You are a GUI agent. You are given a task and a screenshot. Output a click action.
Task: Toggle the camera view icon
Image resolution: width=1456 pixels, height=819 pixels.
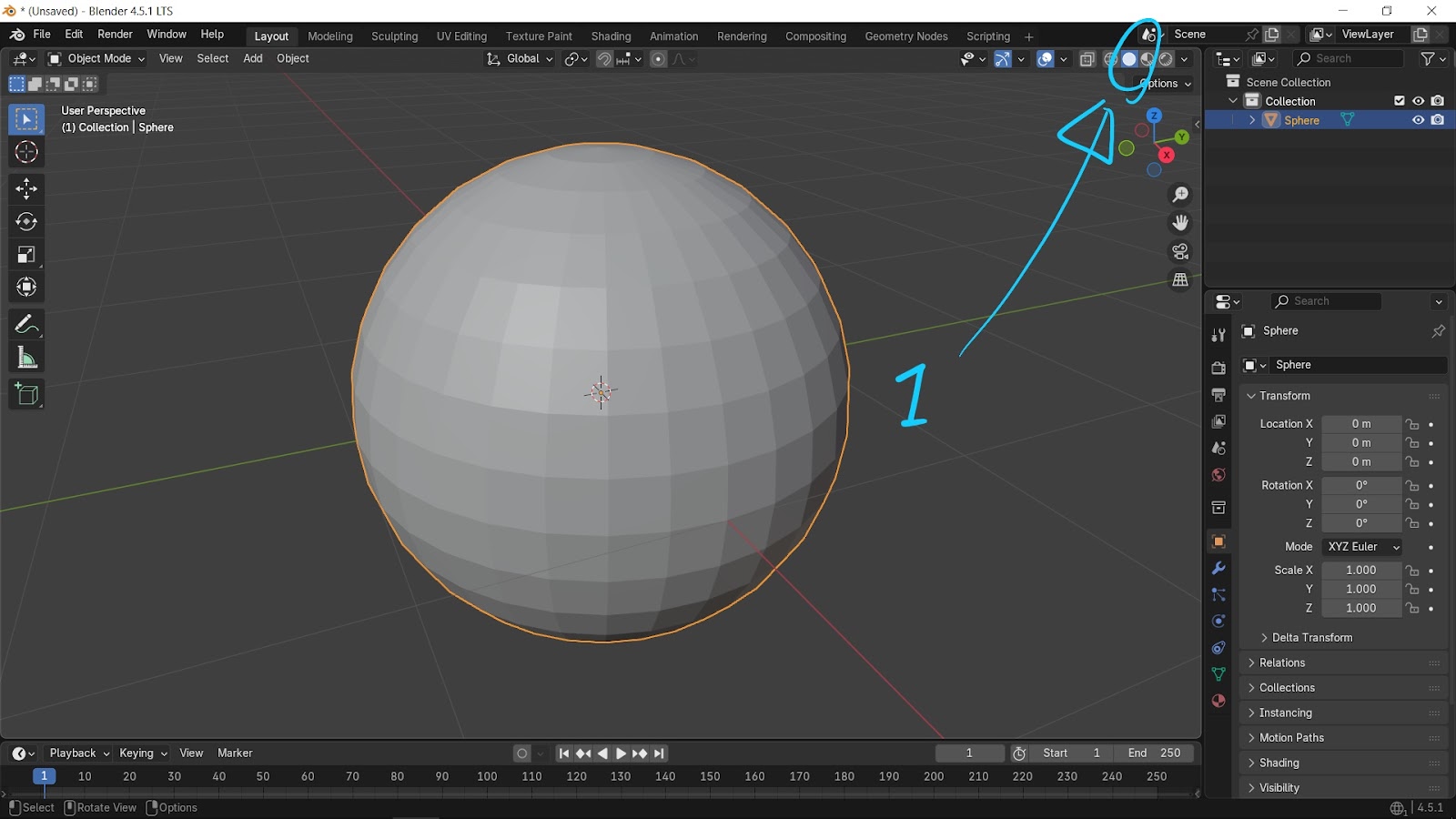coord(1180,251)
